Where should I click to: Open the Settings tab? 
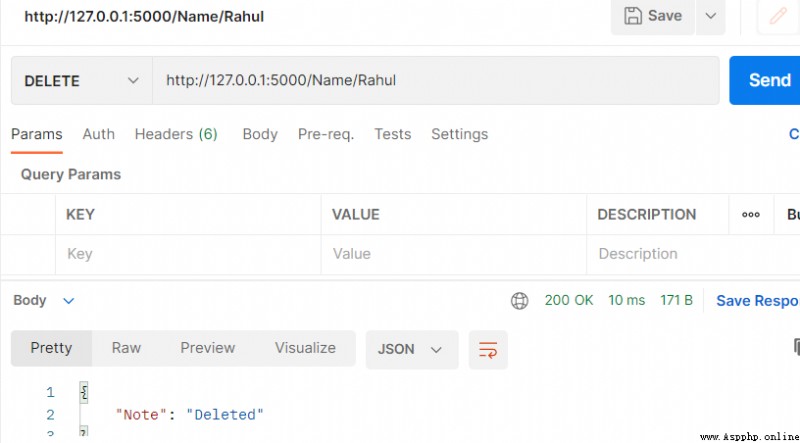(x=460, y=134)
